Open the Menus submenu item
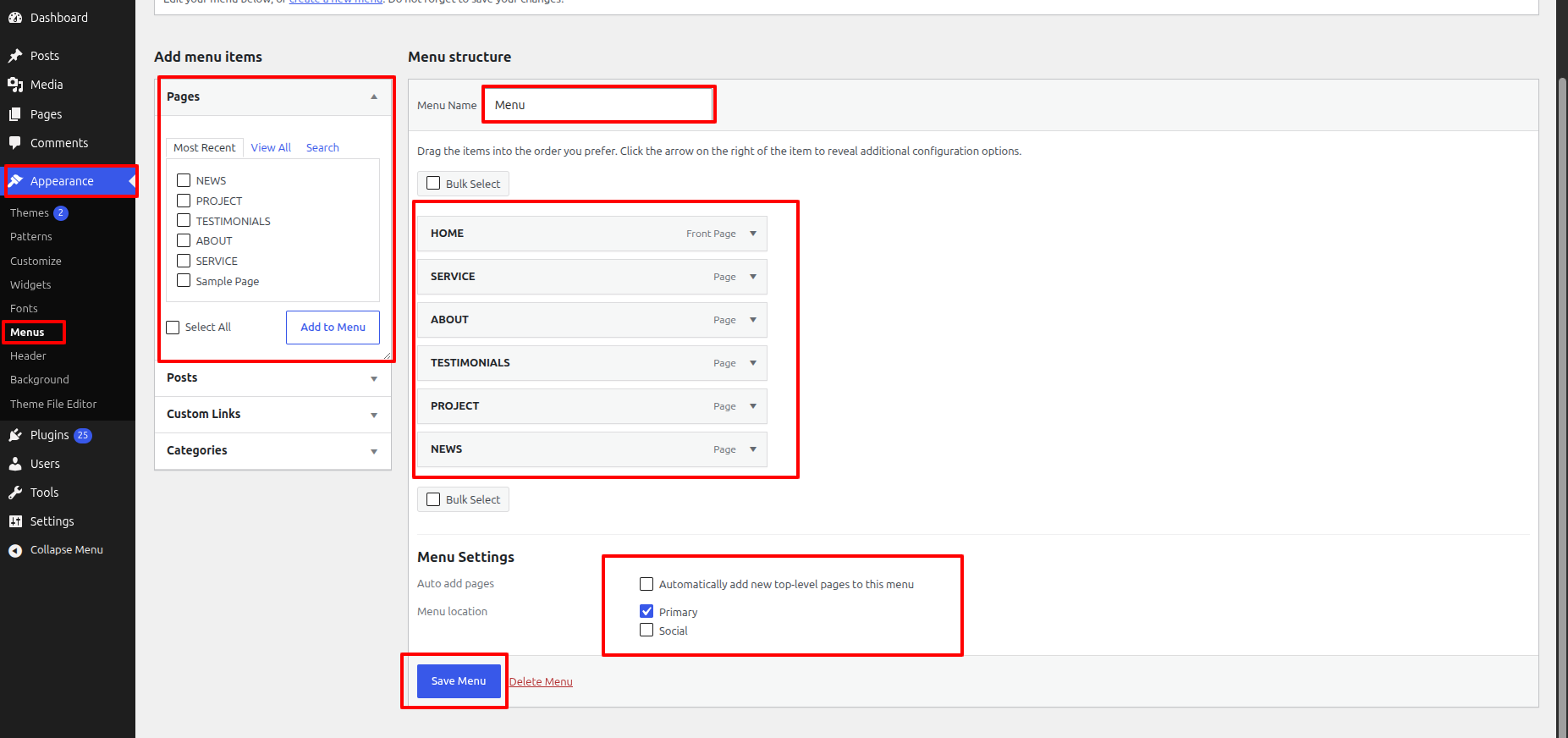Viewport: 1568px width, 738px height. (x=27, y=333)
